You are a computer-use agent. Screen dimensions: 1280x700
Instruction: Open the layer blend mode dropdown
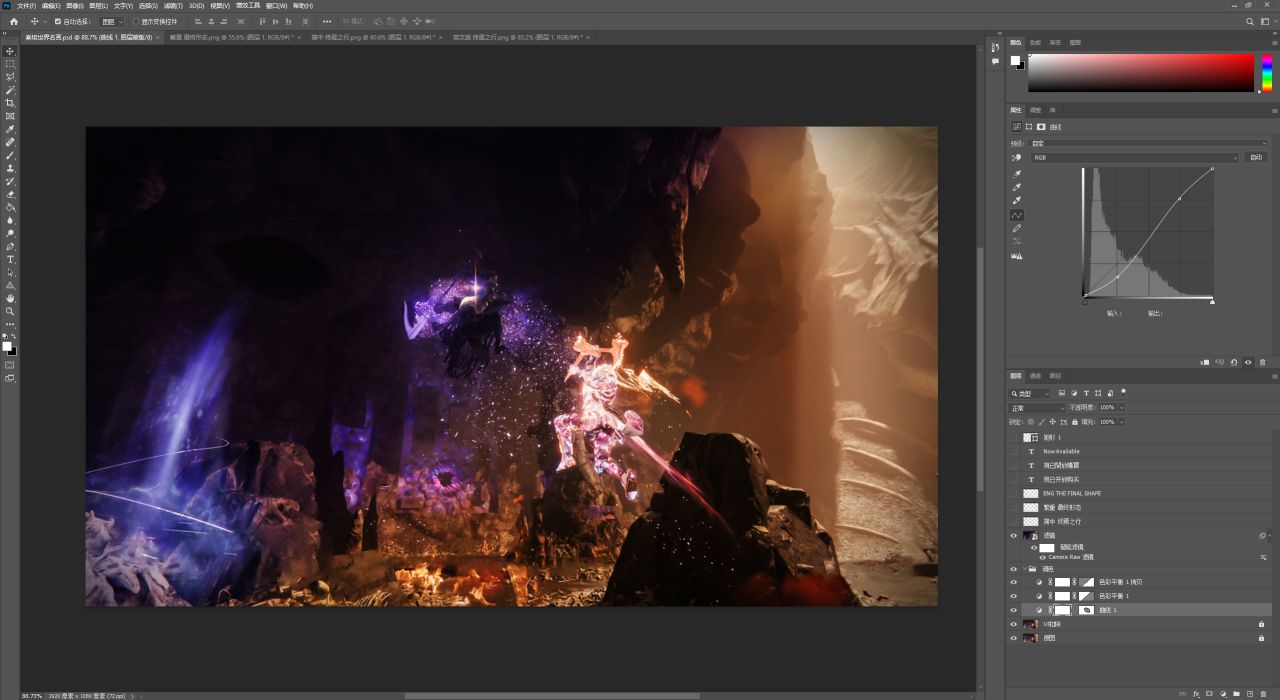pyautogui.click(x=1036, y=408)
